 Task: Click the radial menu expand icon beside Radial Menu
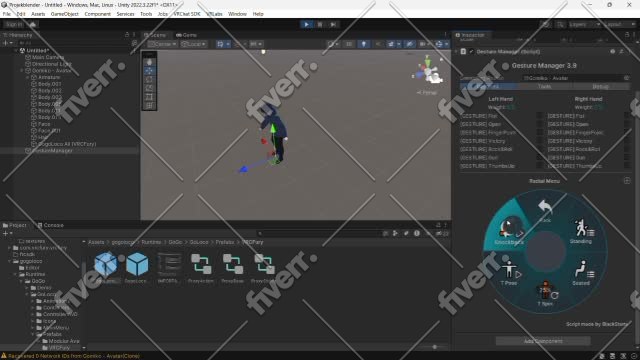(x=627, y=180)
